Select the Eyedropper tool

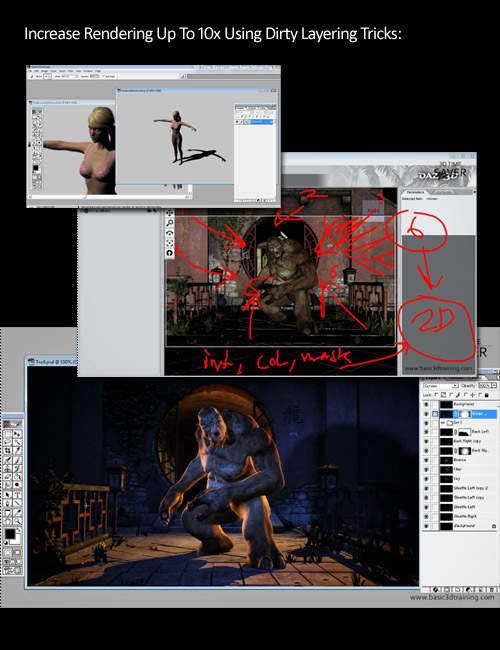(17, 513)
